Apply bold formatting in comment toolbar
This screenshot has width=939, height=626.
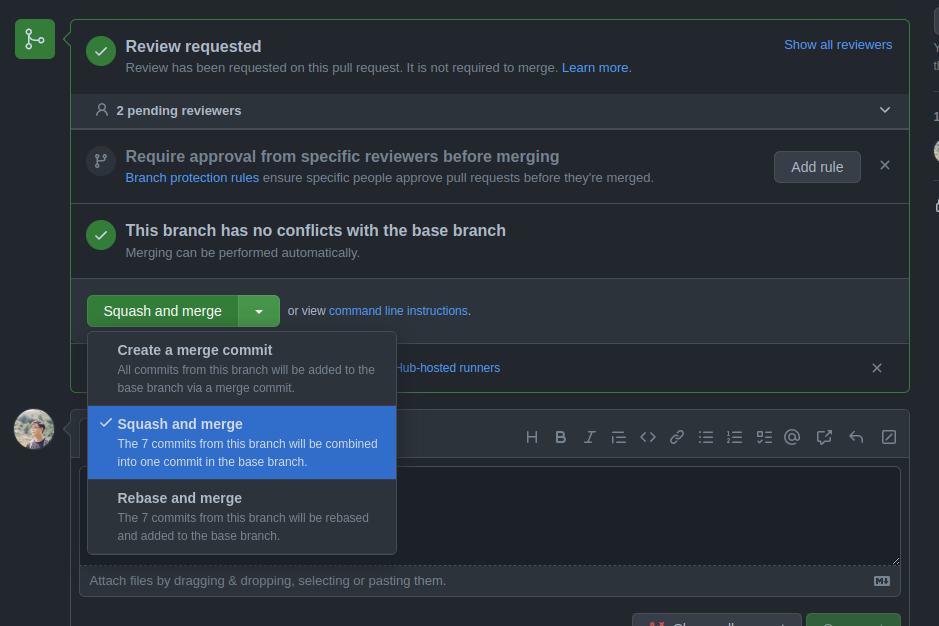(x=561, y=437)
